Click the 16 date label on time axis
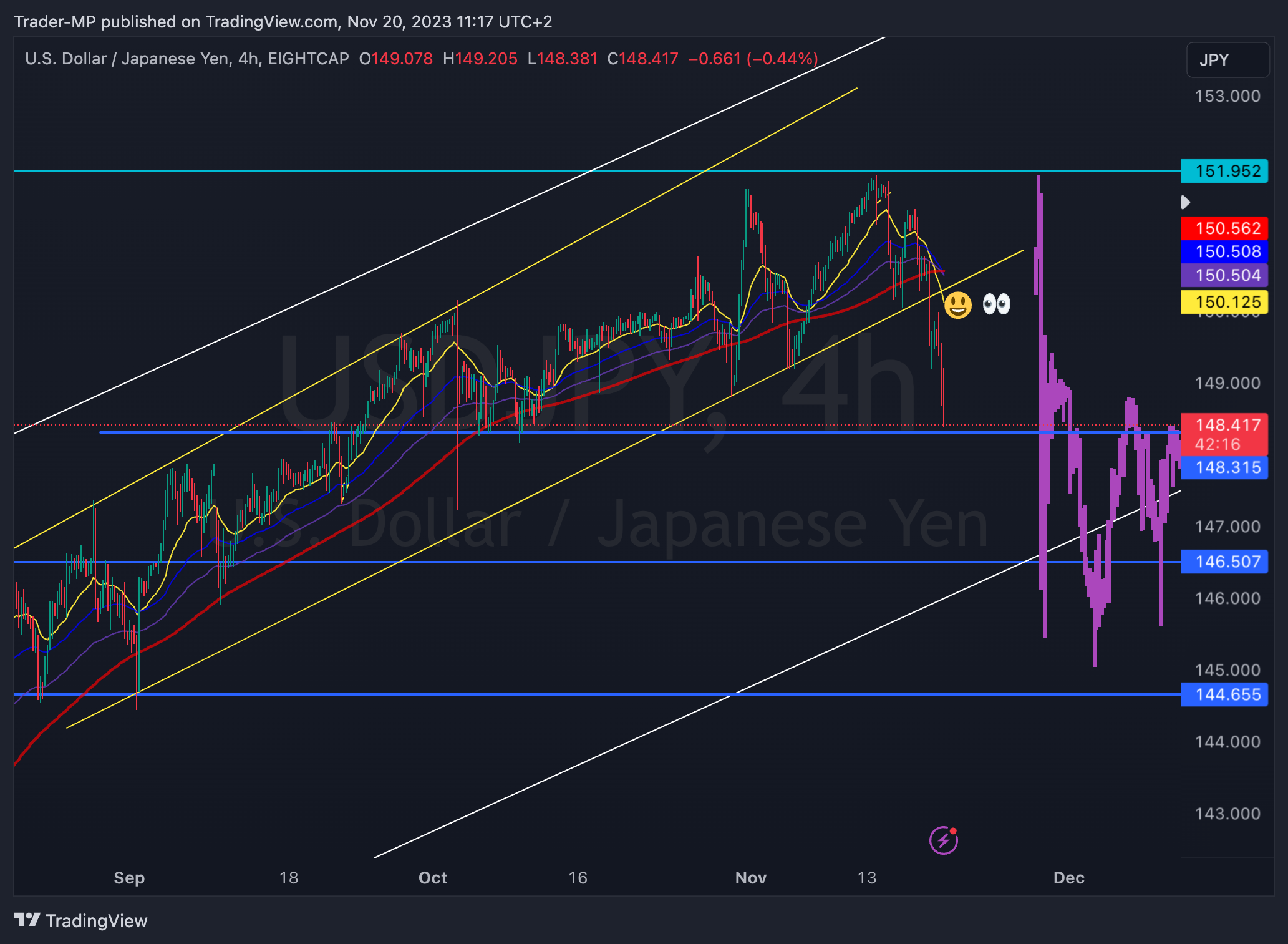 [x=578, y=878]
